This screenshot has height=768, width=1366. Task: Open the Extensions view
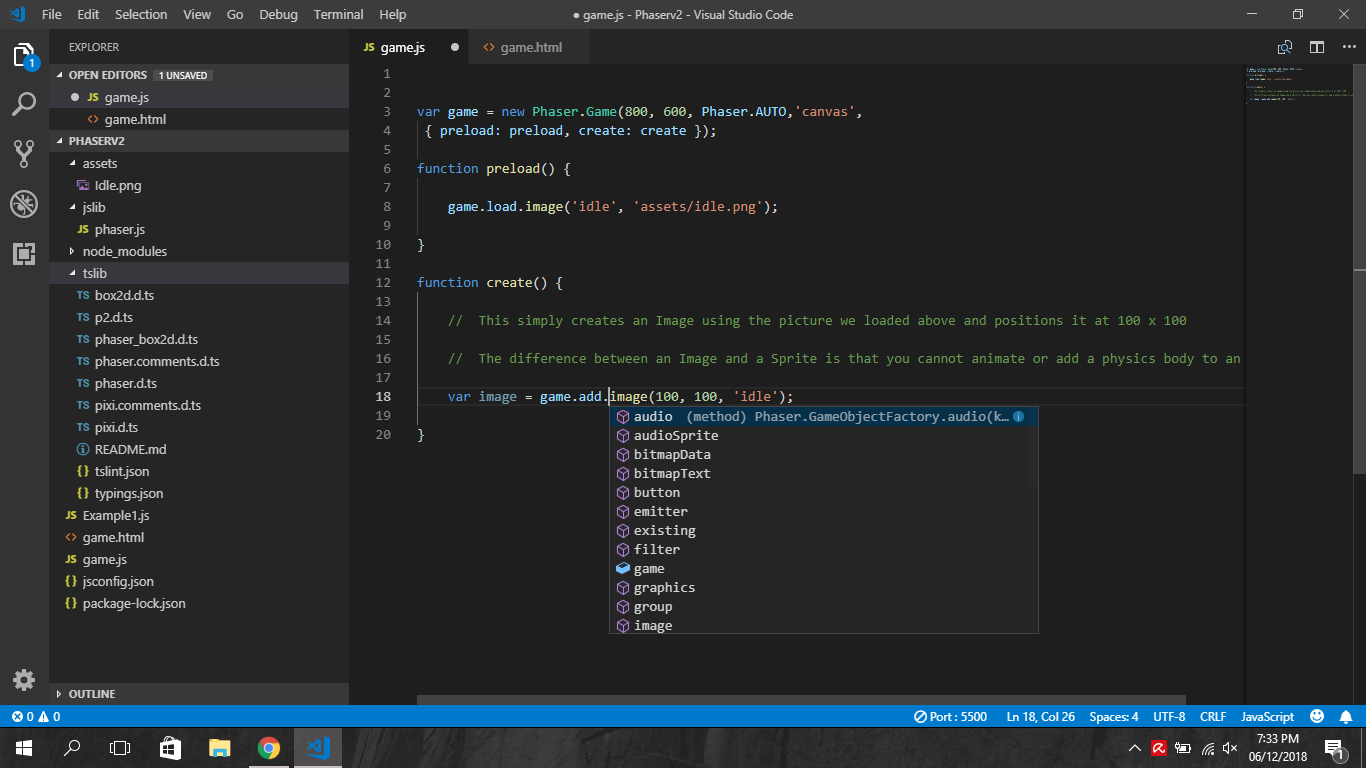tap(24, 253)
